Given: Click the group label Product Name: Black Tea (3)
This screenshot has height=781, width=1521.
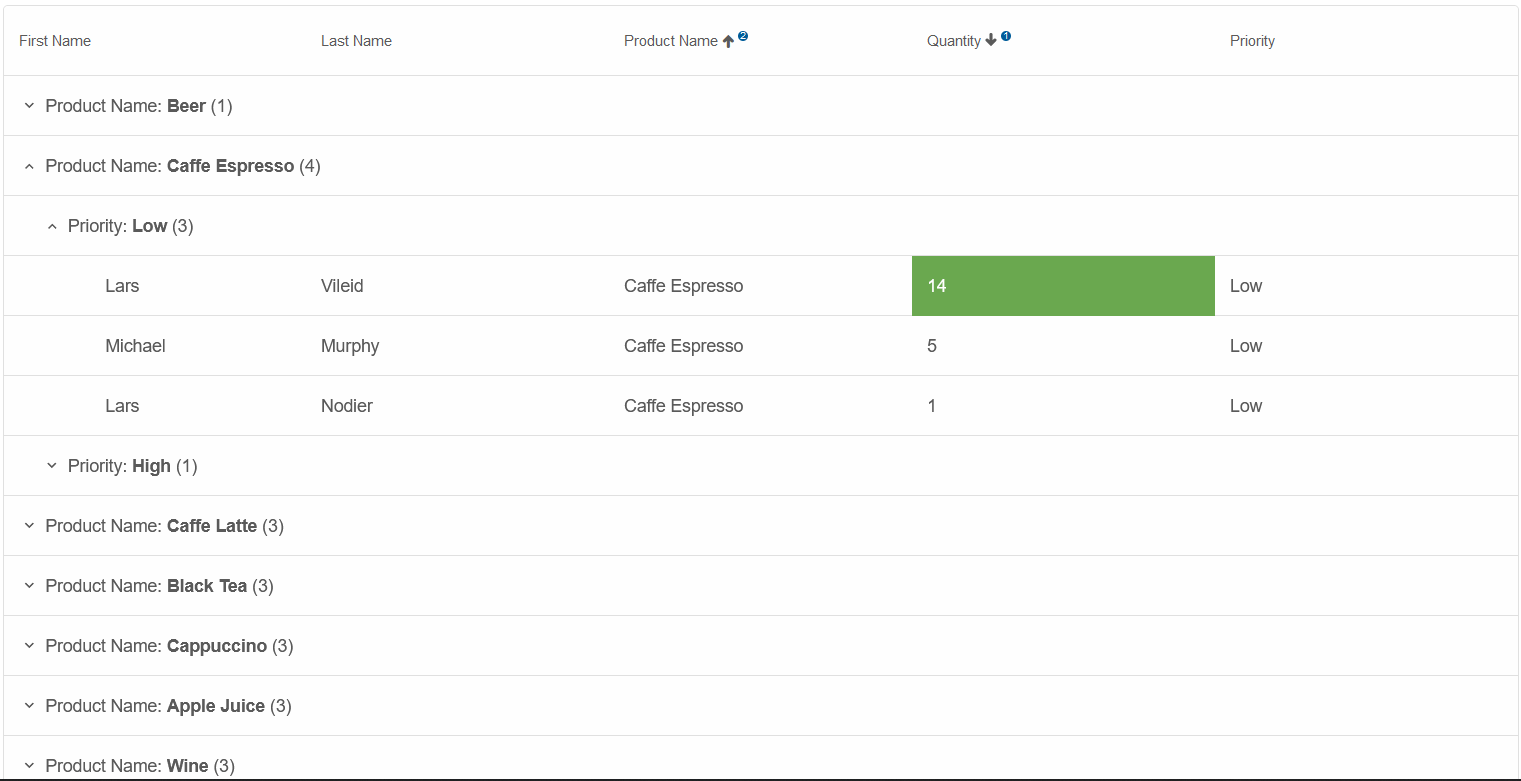Looking at the screenshot, I should coord(160,586).
